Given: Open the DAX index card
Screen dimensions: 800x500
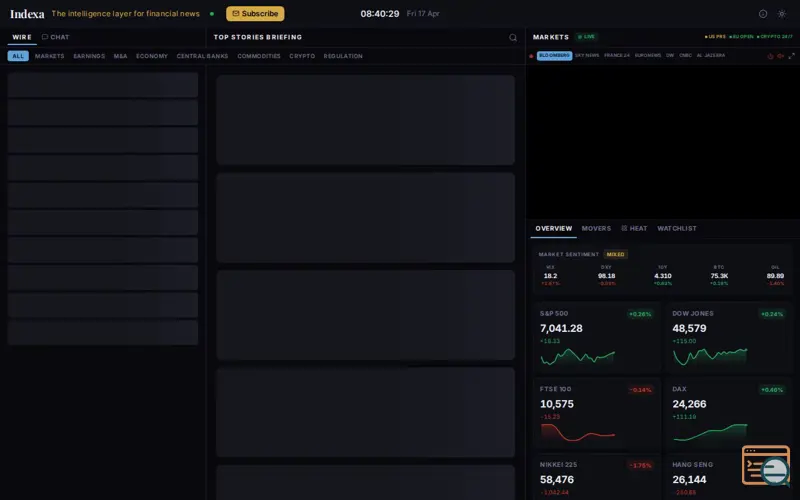Looking at the screenshot, I should point(729,414).
